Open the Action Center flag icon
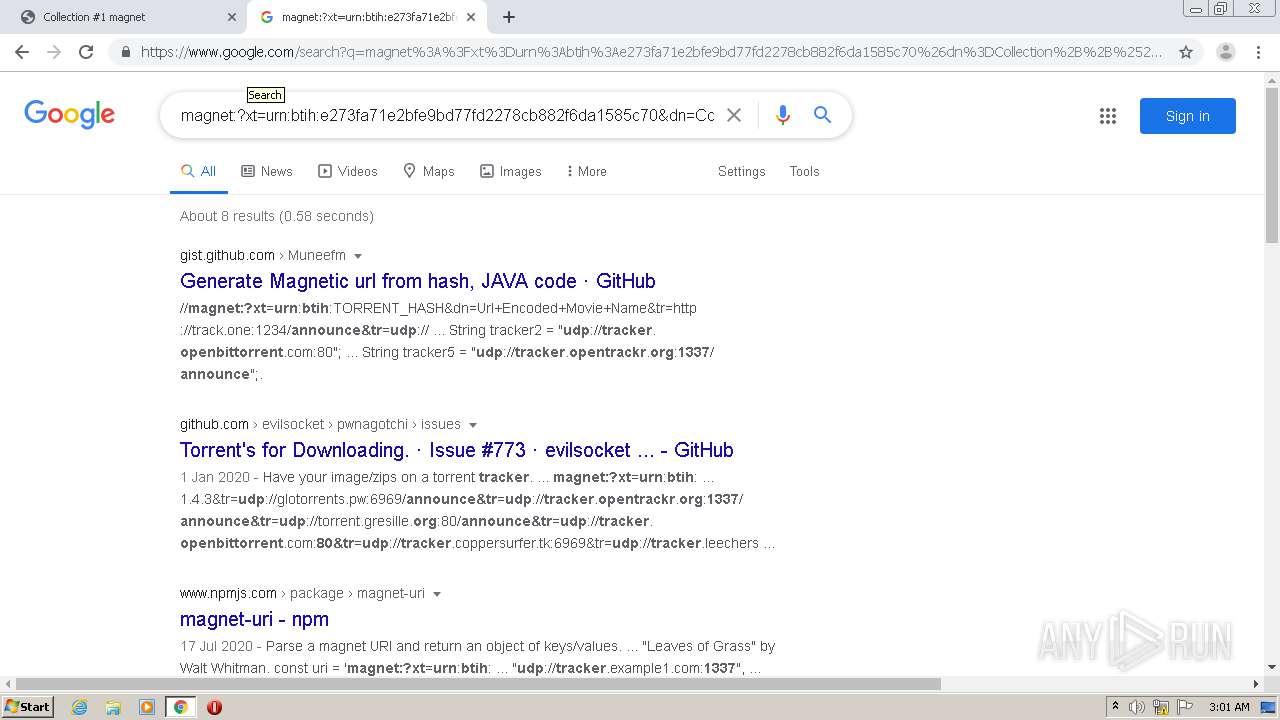 [x=1184, y=707]
